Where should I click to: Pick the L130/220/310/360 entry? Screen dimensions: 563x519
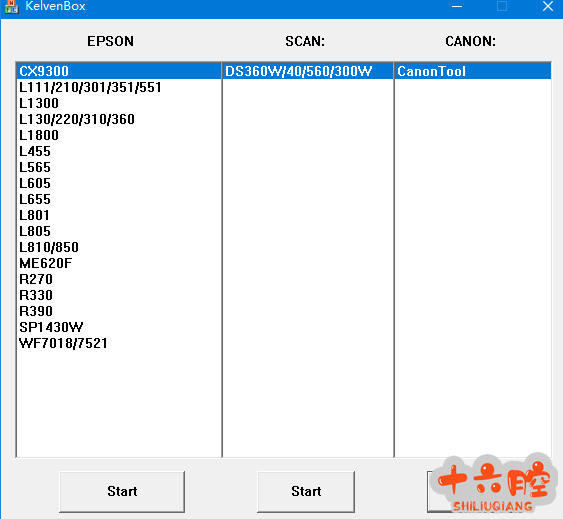pos(119,119)
